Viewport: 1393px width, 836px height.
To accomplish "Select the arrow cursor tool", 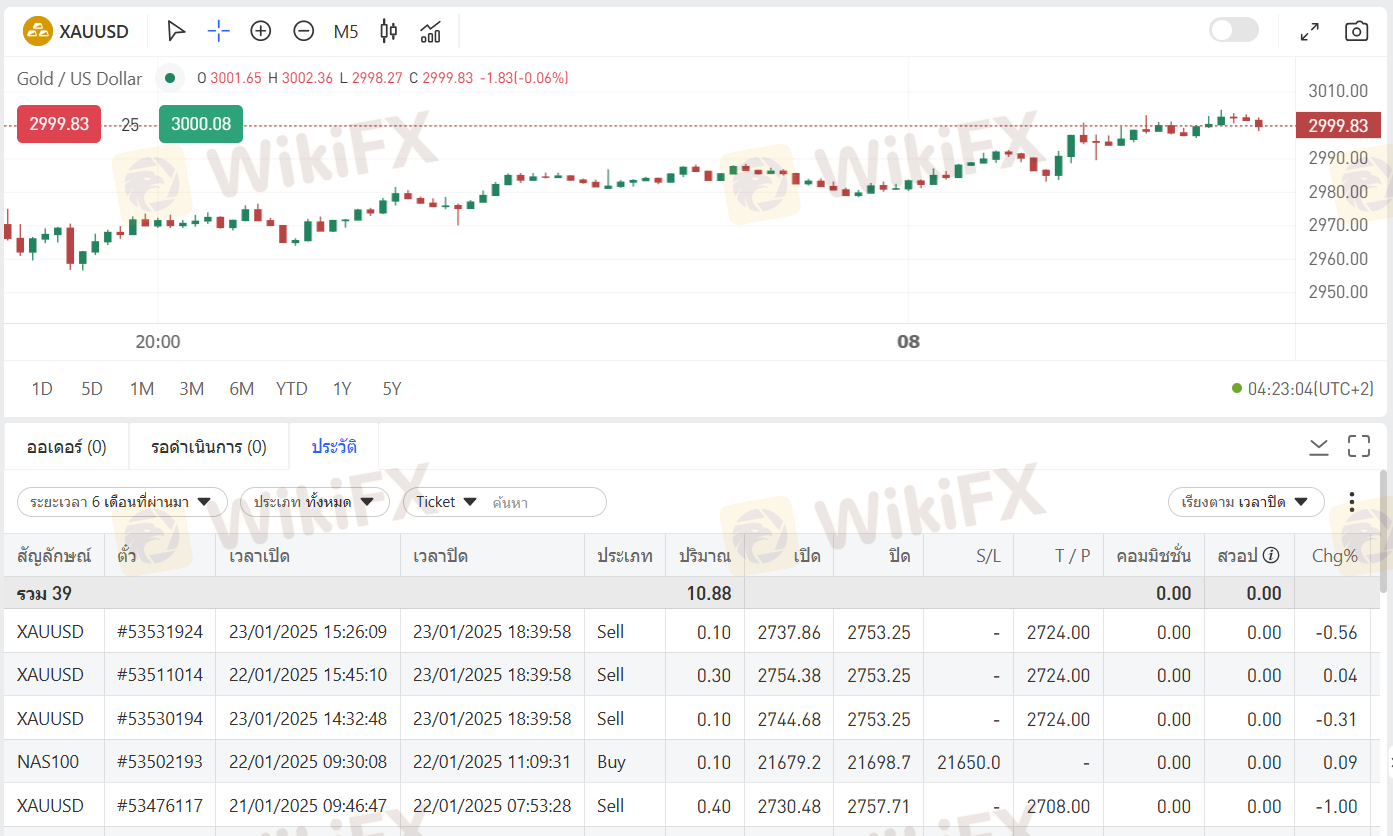I will tap(176, 31).
